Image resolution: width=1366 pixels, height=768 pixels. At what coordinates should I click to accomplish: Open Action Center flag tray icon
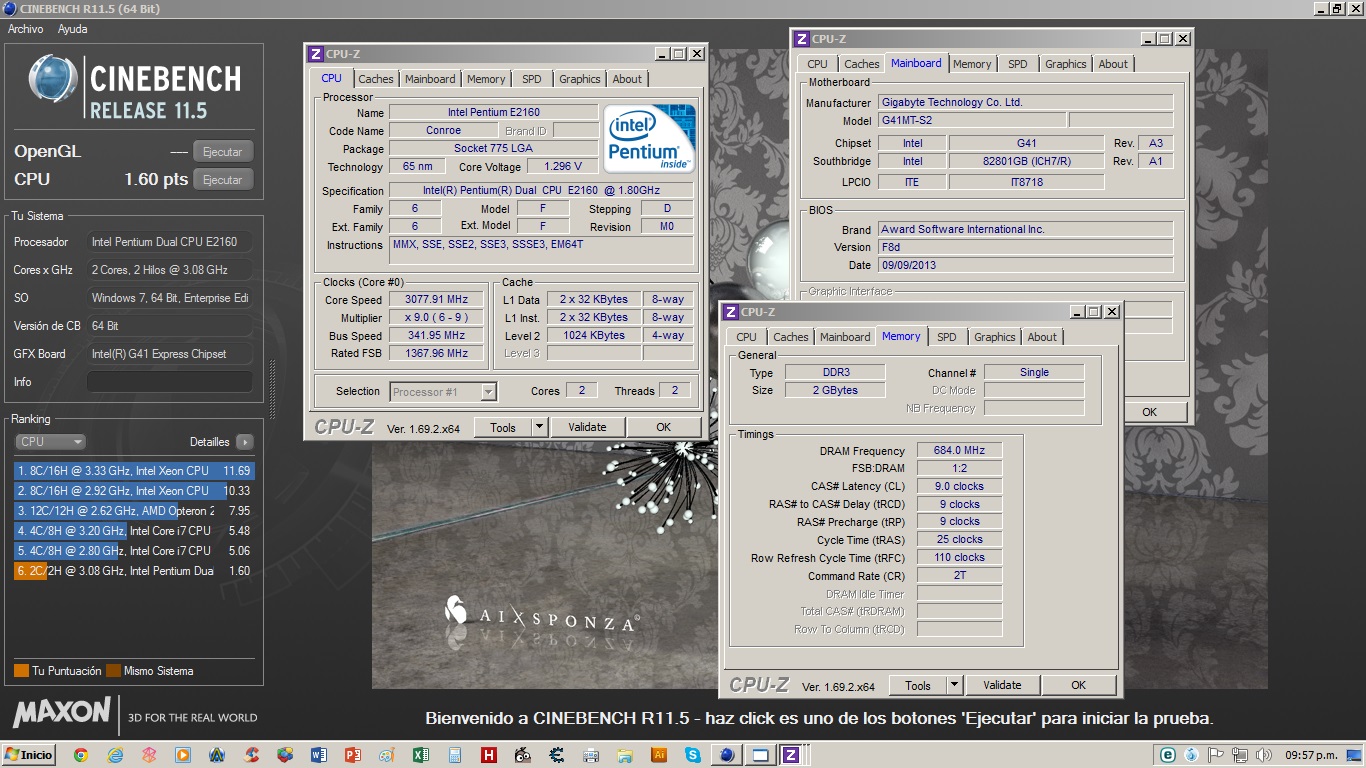(x=1216, y=755)
